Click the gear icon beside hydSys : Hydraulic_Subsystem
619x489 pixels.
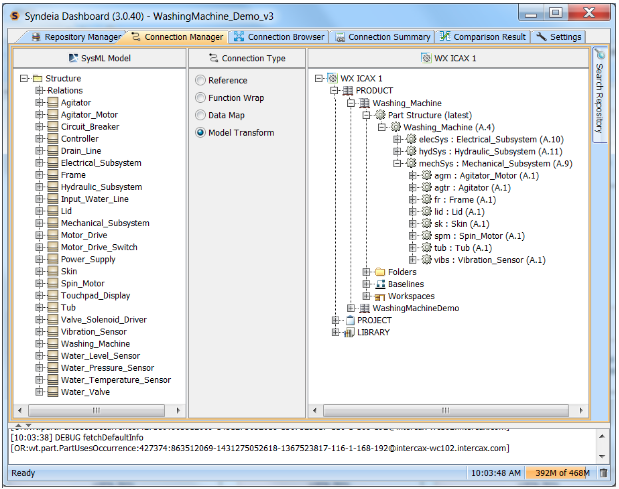411,151
